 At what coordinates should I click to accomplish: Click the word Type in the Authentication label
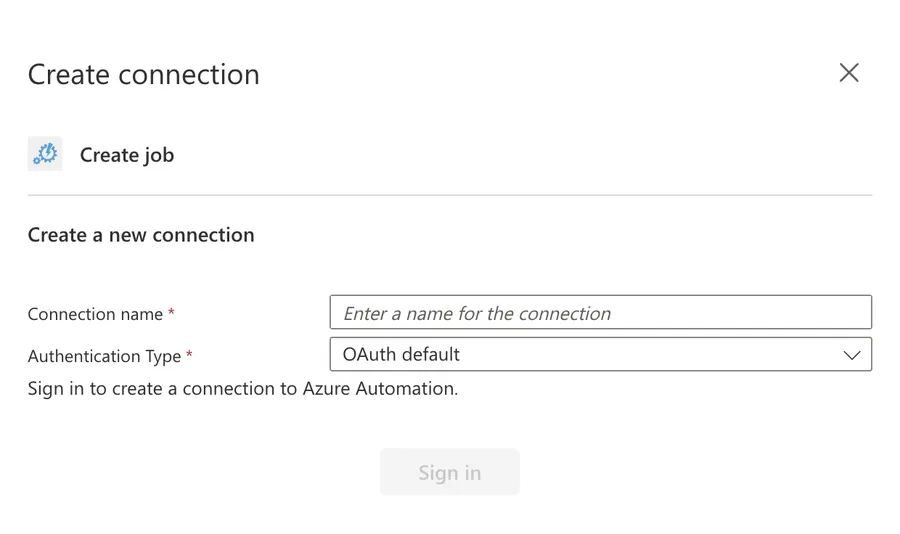pyautogui.click(x=163, y=356)
